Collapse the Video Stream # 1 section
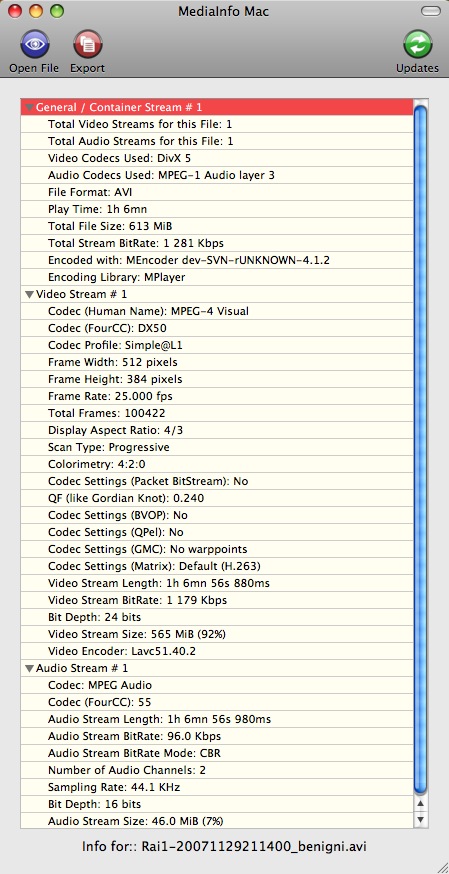Viewport: 449px width, 874px height. click(x=29, y=294)
